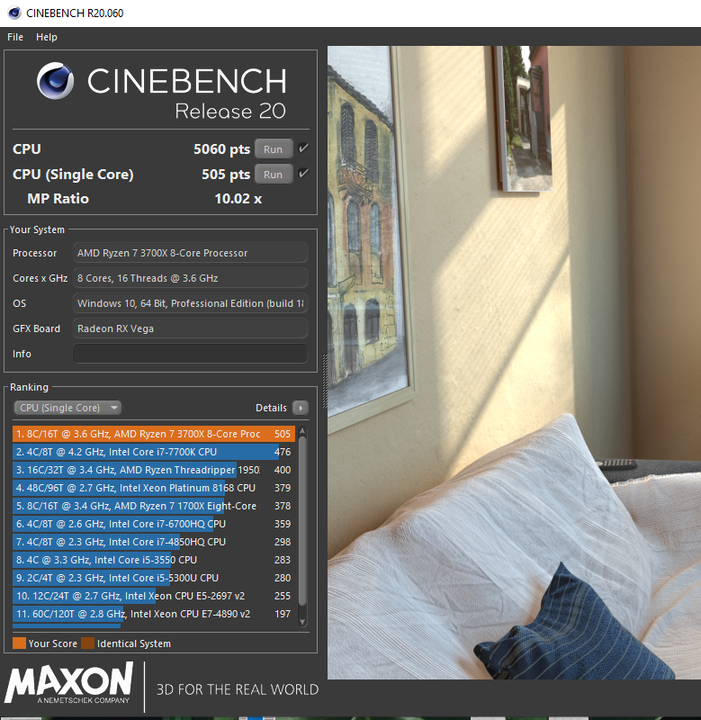Image resolution: width=701 pixels, height=720 pixels.
Task: Select ranking row 4 Intel Xeon Platinum 8168
Action: [154, 488]
